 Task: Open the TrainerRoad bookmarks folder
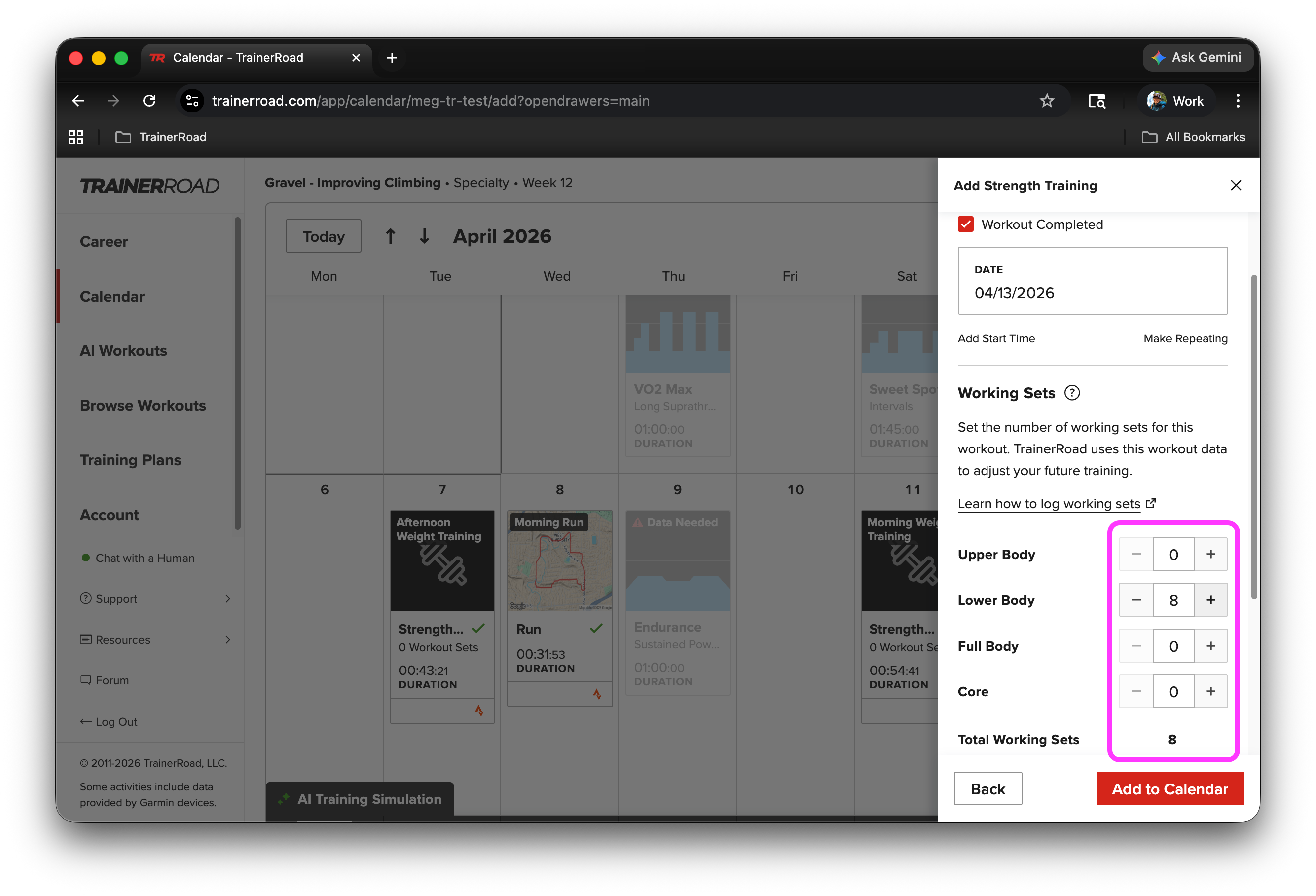(161, 137)
